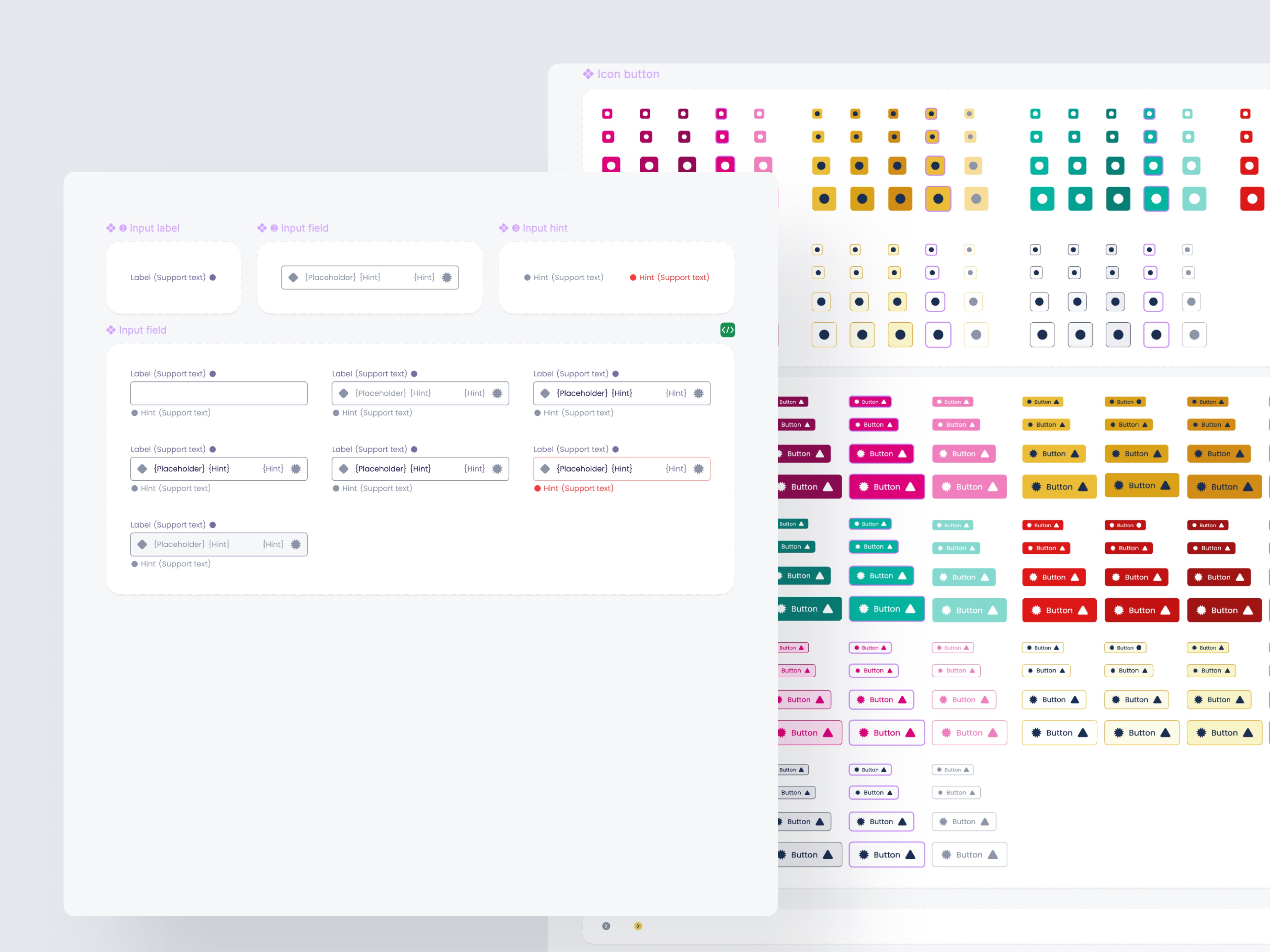The height and width of the screenshot is (952, 1270).
Task: Click the largest light teal filled Button
Action: [969, 611]
